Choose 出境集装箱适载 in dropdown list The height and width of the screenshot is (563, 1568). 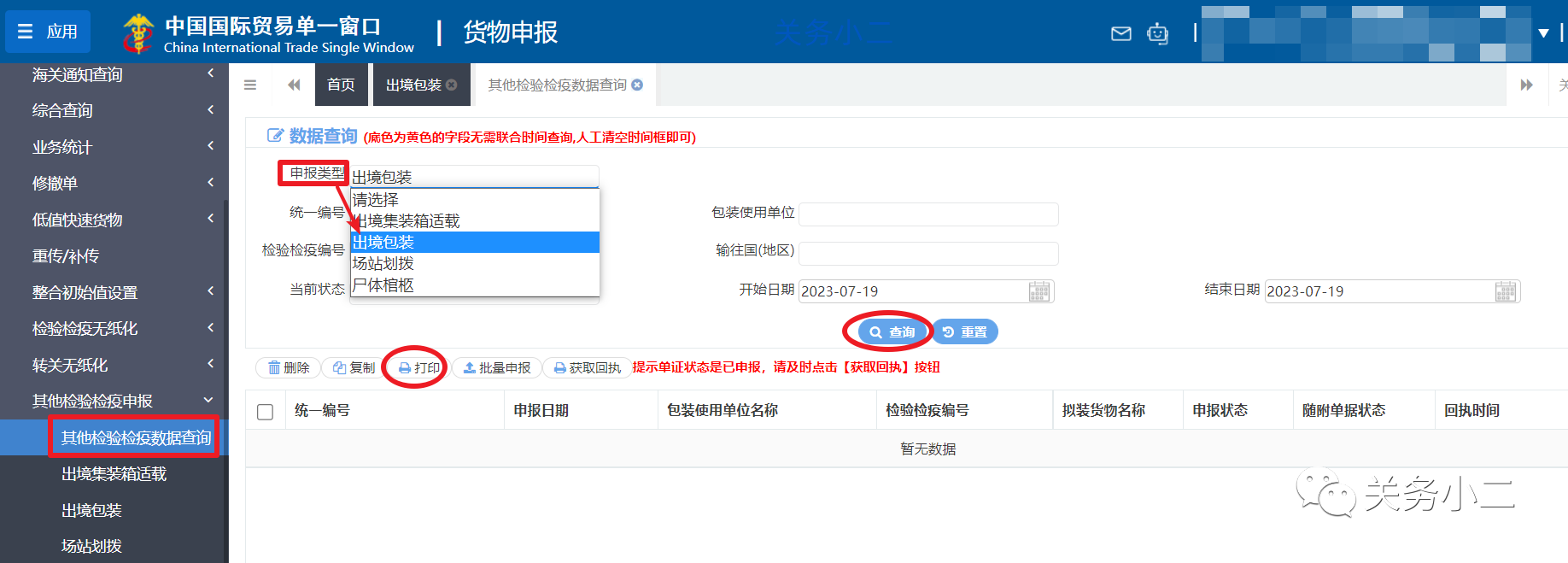(475, 220)
